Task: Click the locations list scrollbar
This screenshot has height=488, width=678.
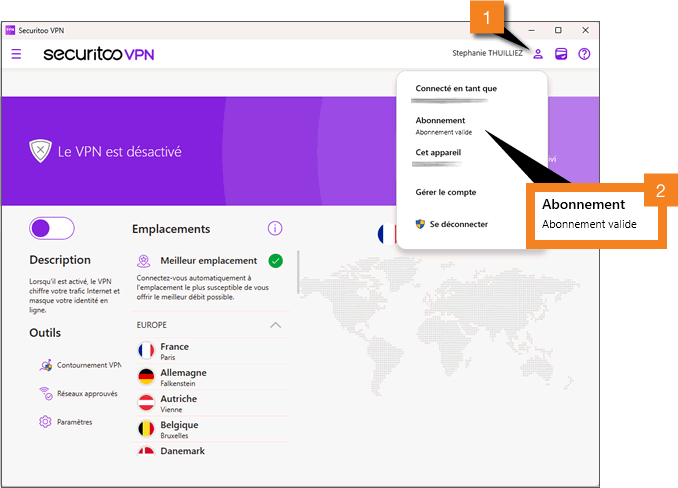Action: pyautogui.click(x=298, y=272)
